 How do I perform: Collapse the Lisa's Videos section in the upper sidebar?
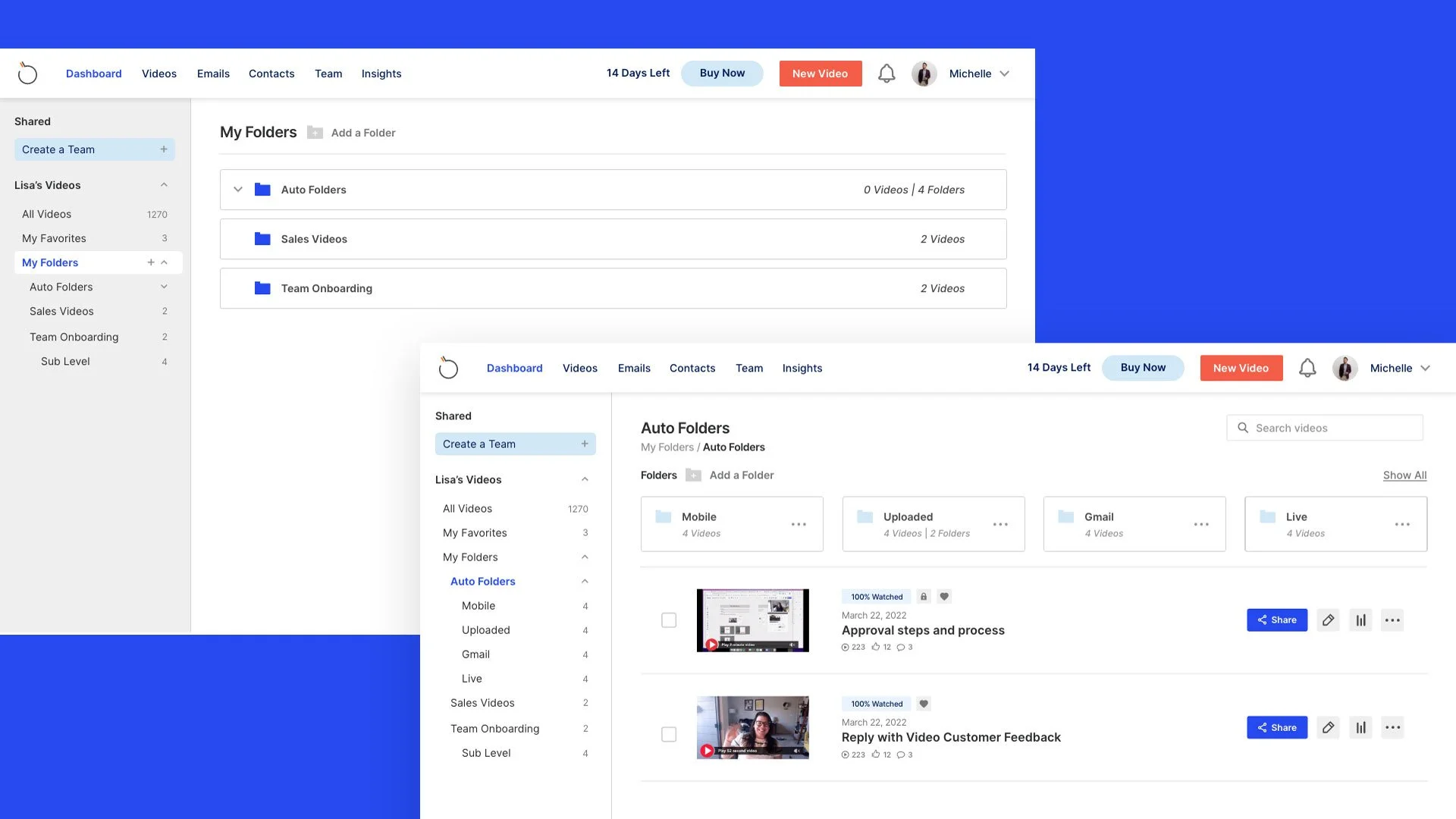(164, 185)
